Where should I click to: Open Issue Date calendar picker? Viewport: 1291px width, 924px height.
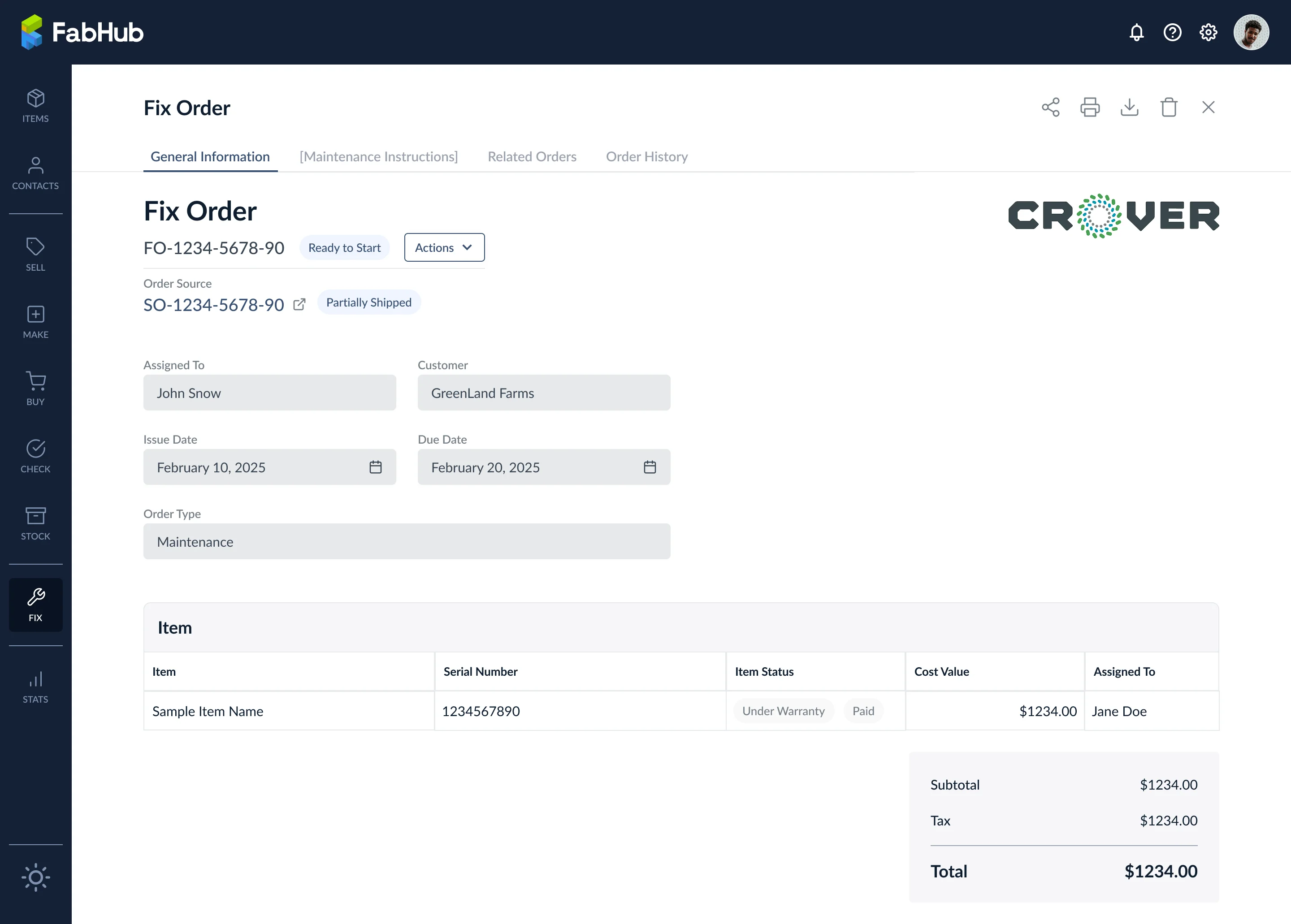375,467
